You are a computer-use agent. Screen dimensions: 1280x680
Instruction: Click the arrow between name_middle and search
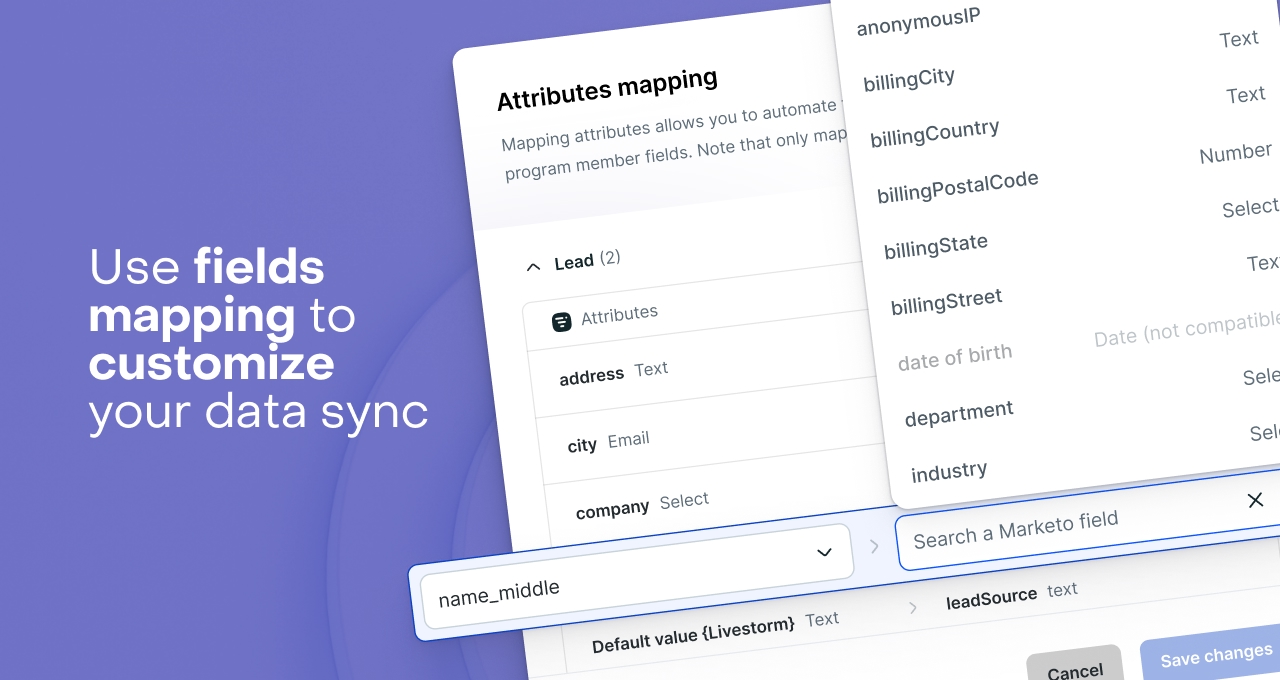click(x=874, y=546)
